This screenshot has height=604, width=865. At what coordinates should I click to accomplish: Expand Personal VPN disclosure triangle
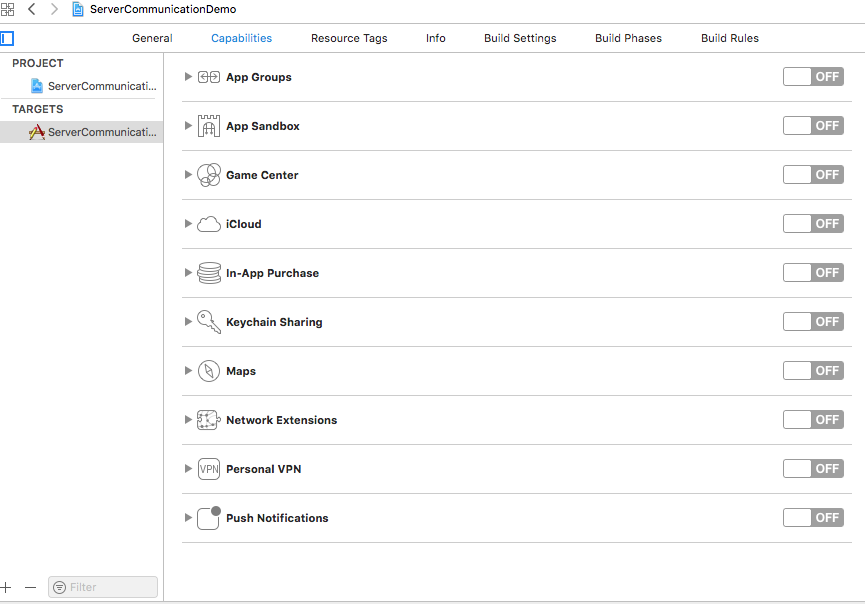coord(188,469)
